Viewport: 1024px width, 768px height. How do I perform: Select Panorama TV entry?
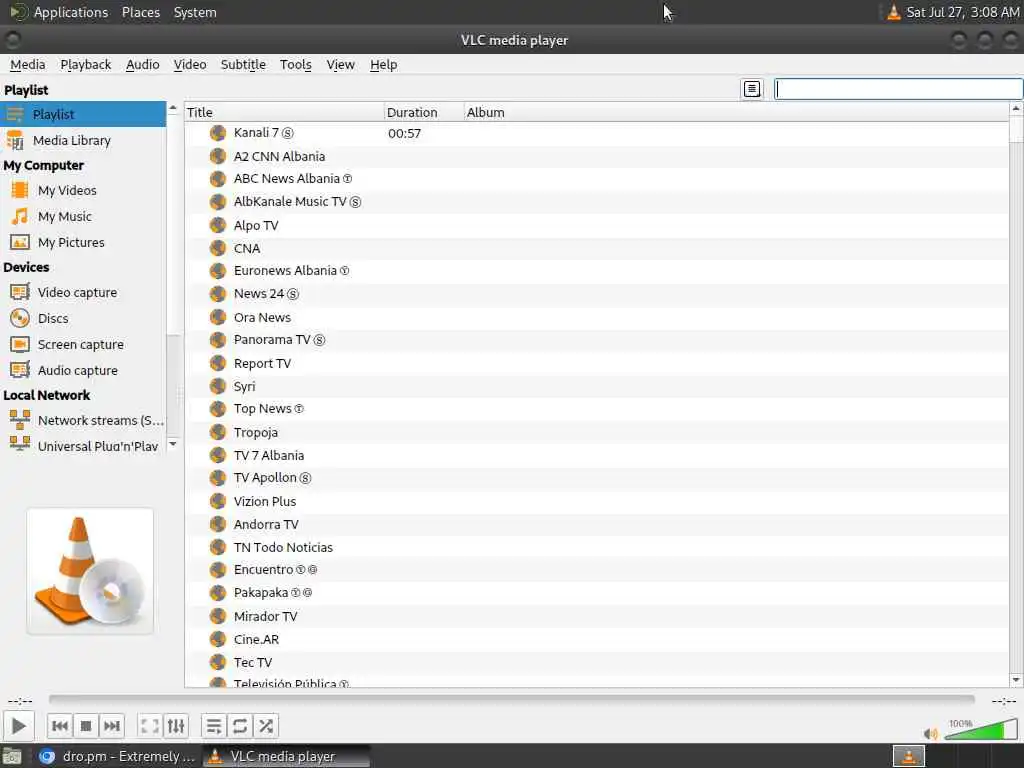click(596, 340)
